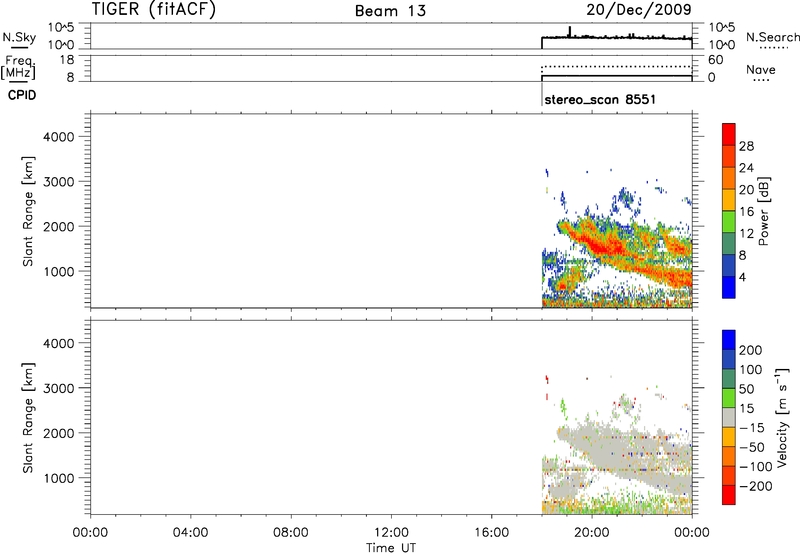Click the '04:00' time tick label

pos(190,533)
